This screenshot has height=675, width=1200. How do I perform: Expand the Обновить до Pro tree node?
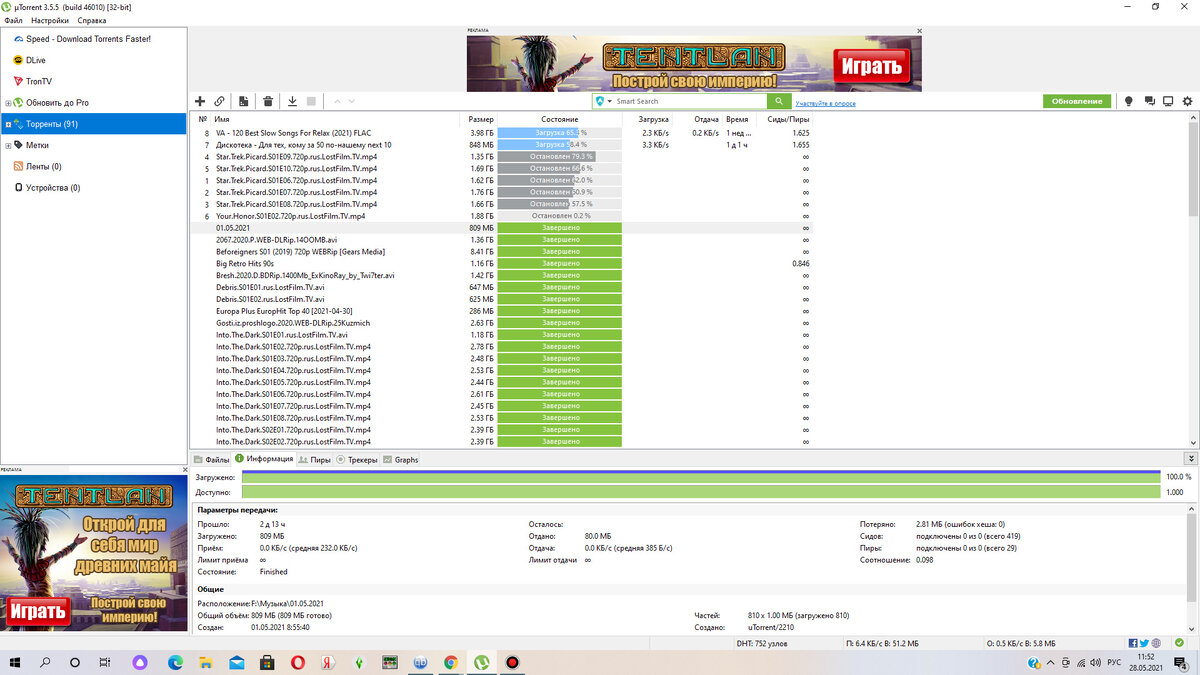tap(7, 103)
